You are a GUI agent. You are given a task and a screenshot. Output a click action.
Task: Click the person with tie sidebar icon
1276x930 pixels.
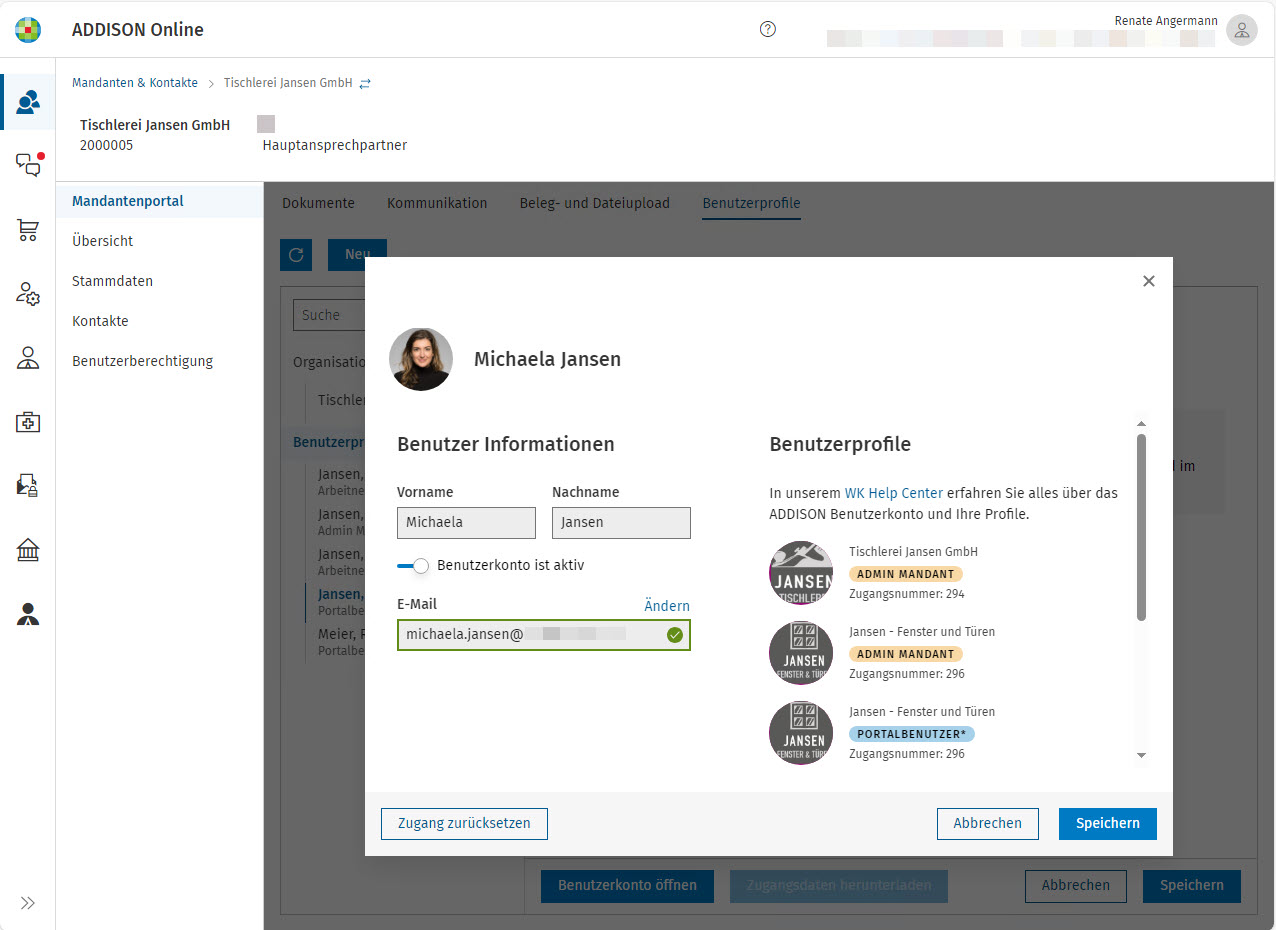coord(28,614)
